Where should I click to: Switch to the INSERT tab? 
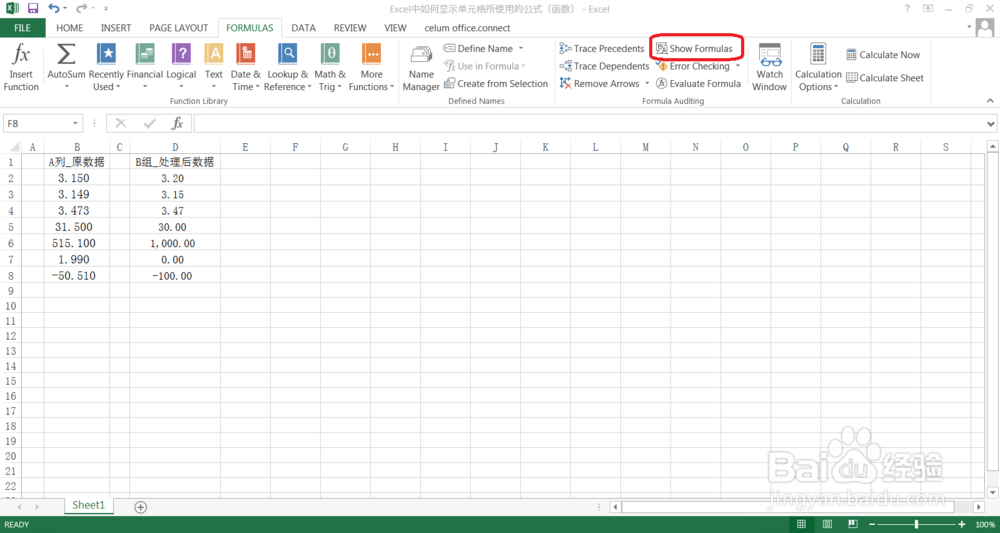(116, 28)
